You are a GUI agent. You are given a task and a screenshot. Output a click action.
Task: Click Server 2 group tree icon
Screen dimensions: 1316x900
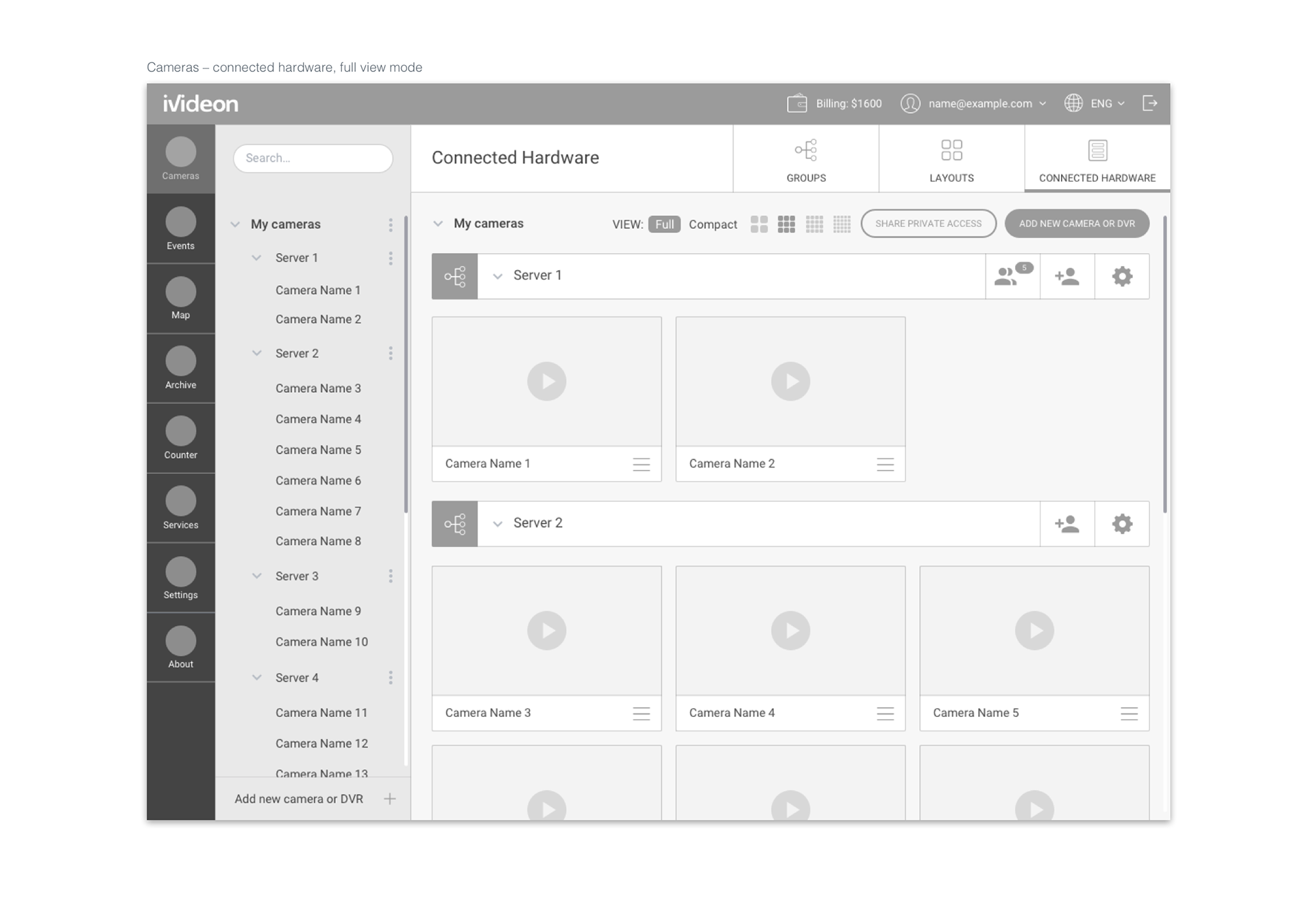pos(454,524)
